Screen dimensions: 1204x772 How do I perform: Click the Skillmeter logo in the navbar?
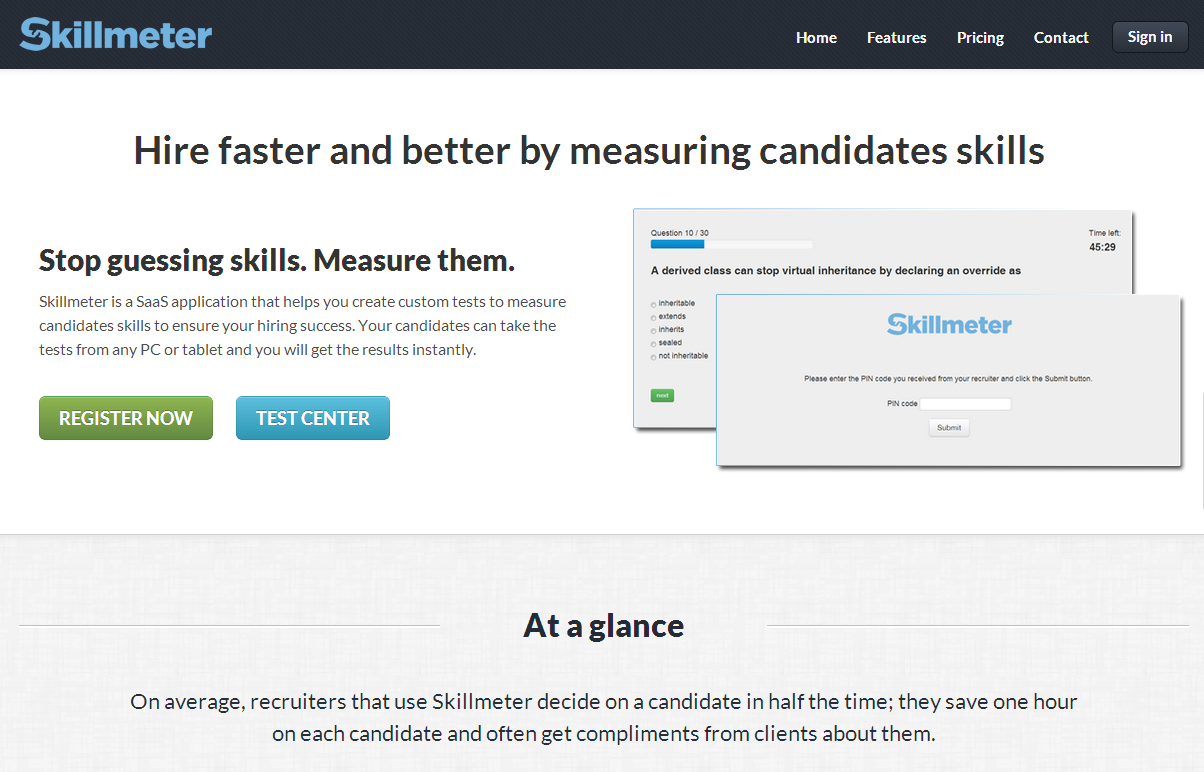click(x=114, y=33)
